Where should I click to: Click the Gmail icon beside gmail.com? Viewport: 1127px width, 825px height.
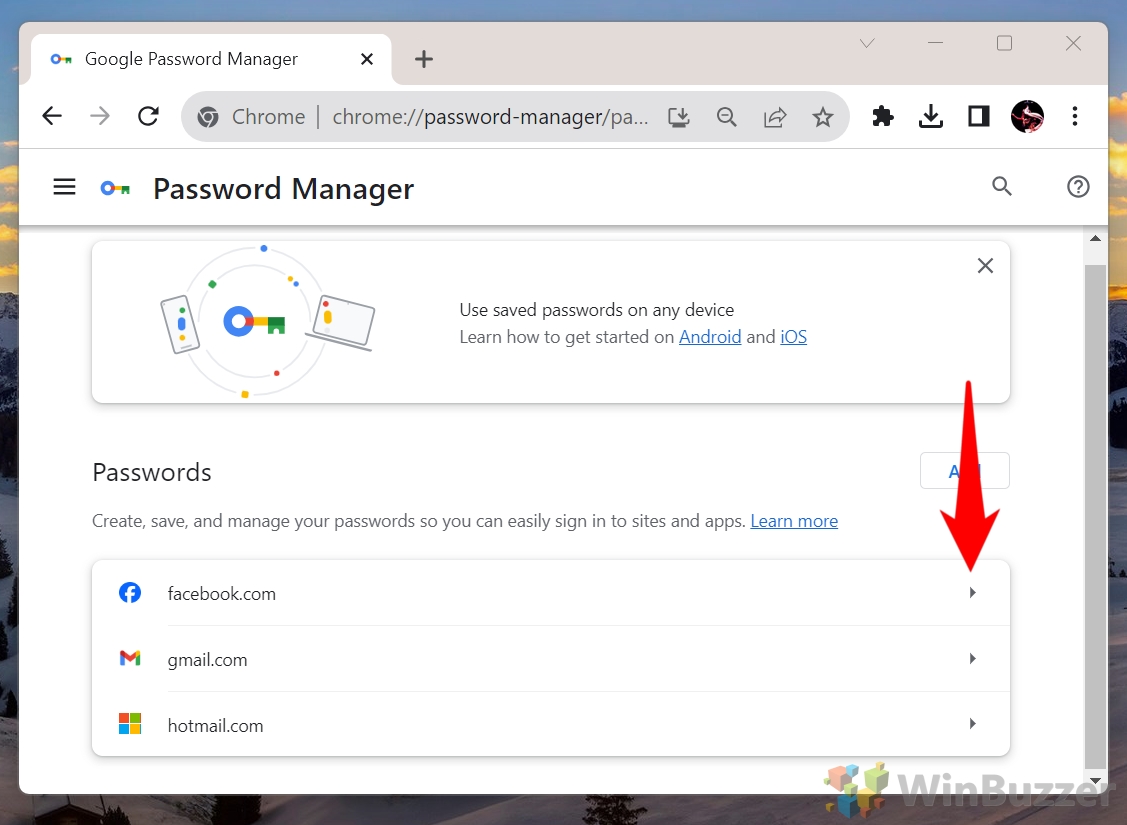coord(130,658)
